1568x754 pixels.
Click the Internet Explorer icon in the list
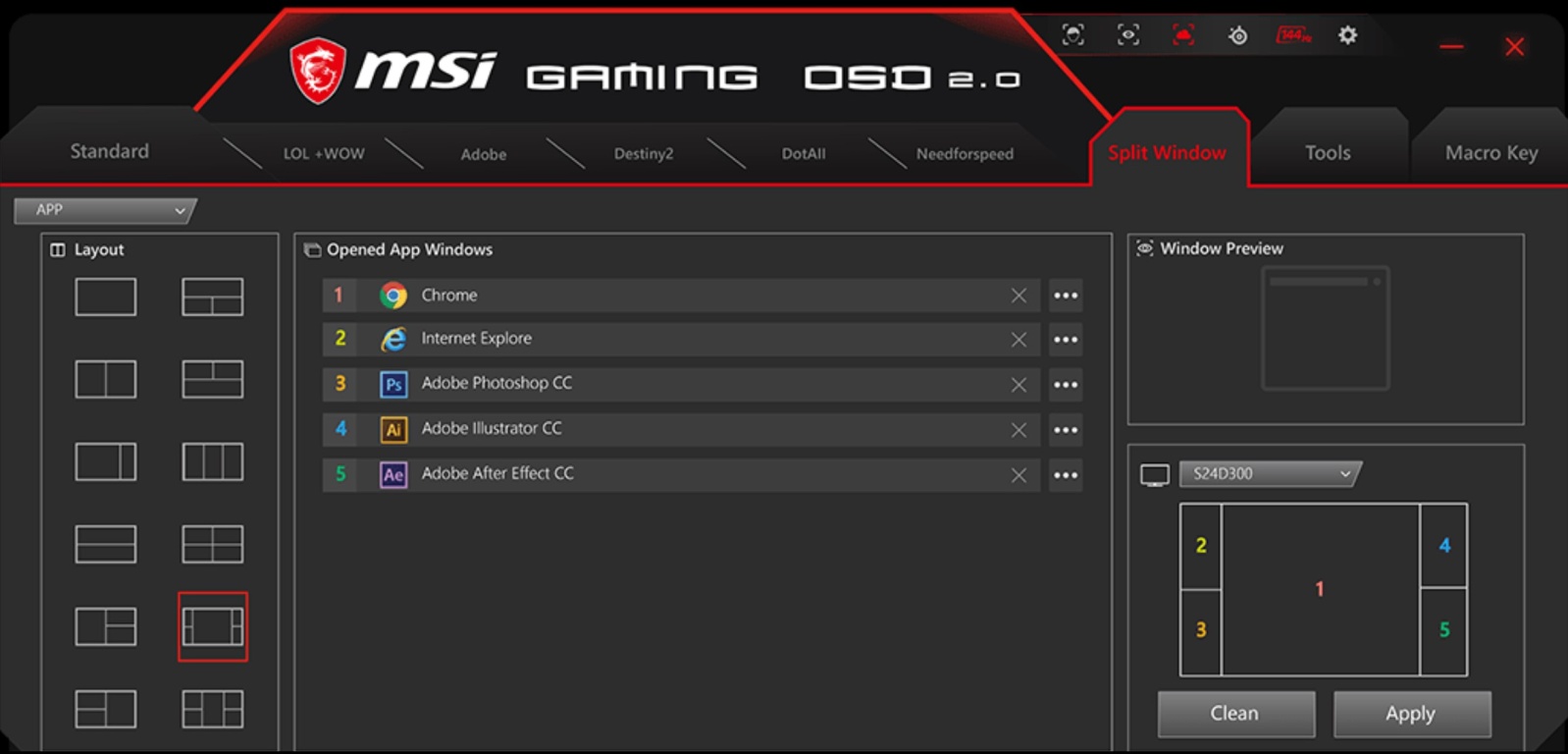393,339
